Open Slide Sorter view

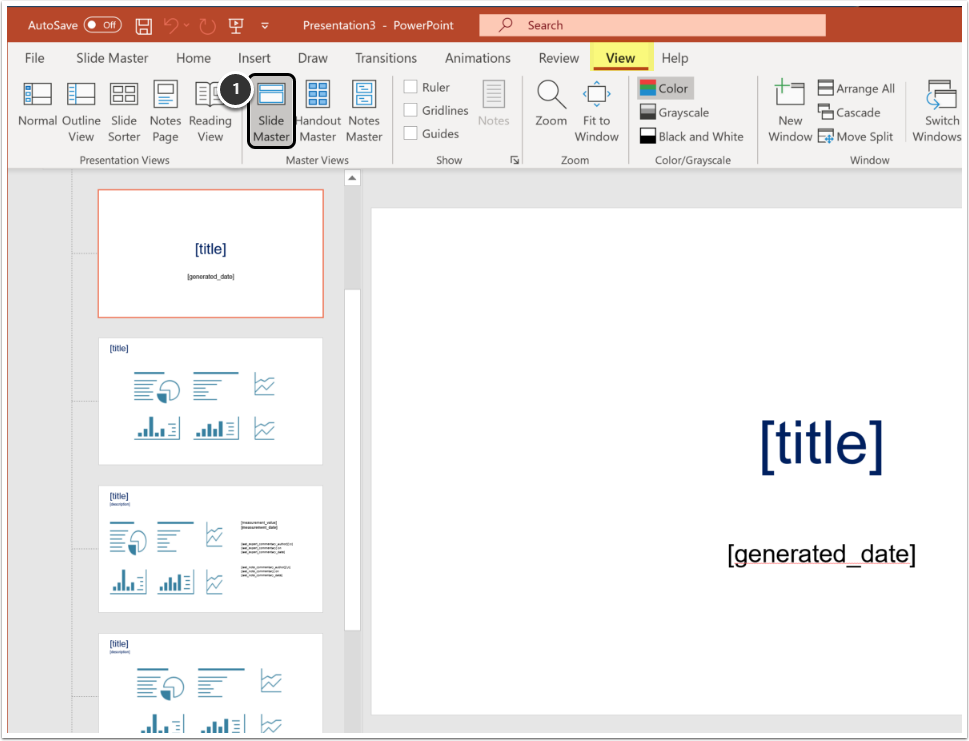(123, 110)
